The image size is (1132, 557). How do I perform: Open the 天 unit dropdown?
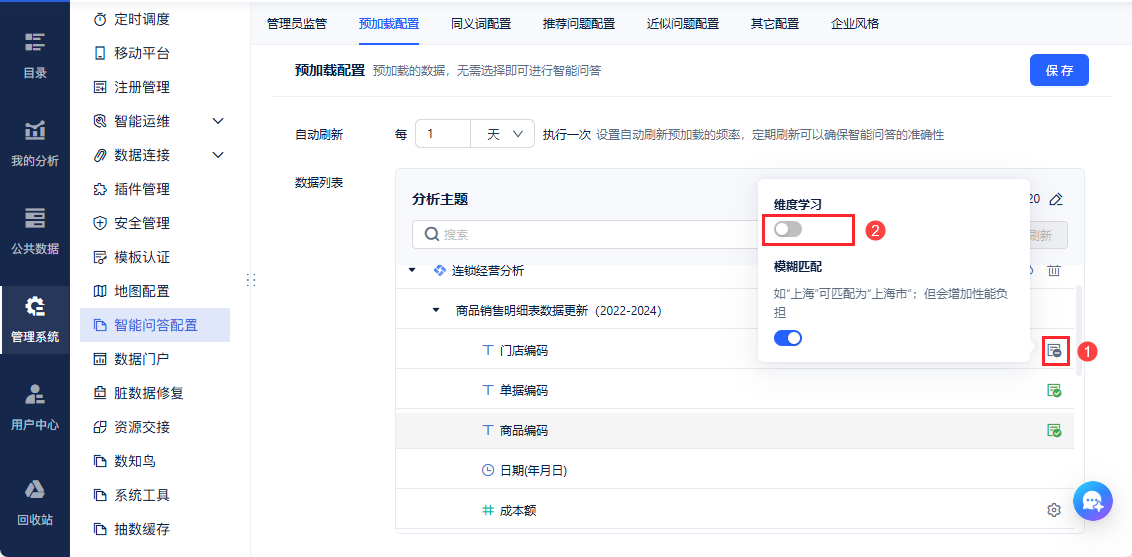pyautogui.click(x=502, y=134)
